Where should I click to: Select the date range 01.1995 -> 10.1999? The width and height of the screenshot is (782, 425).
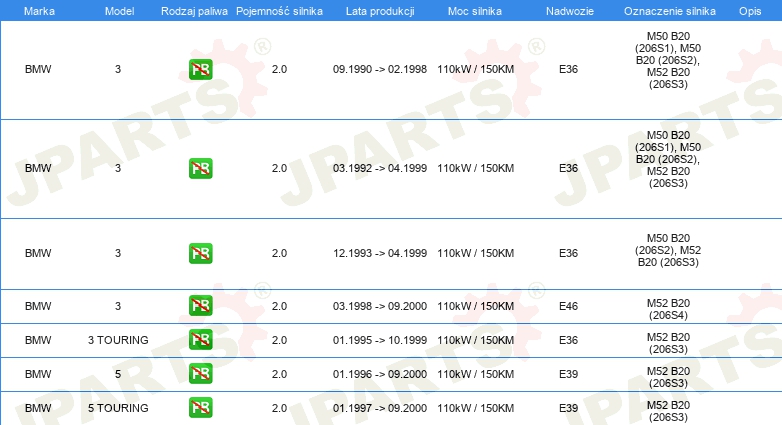point(380,340)
